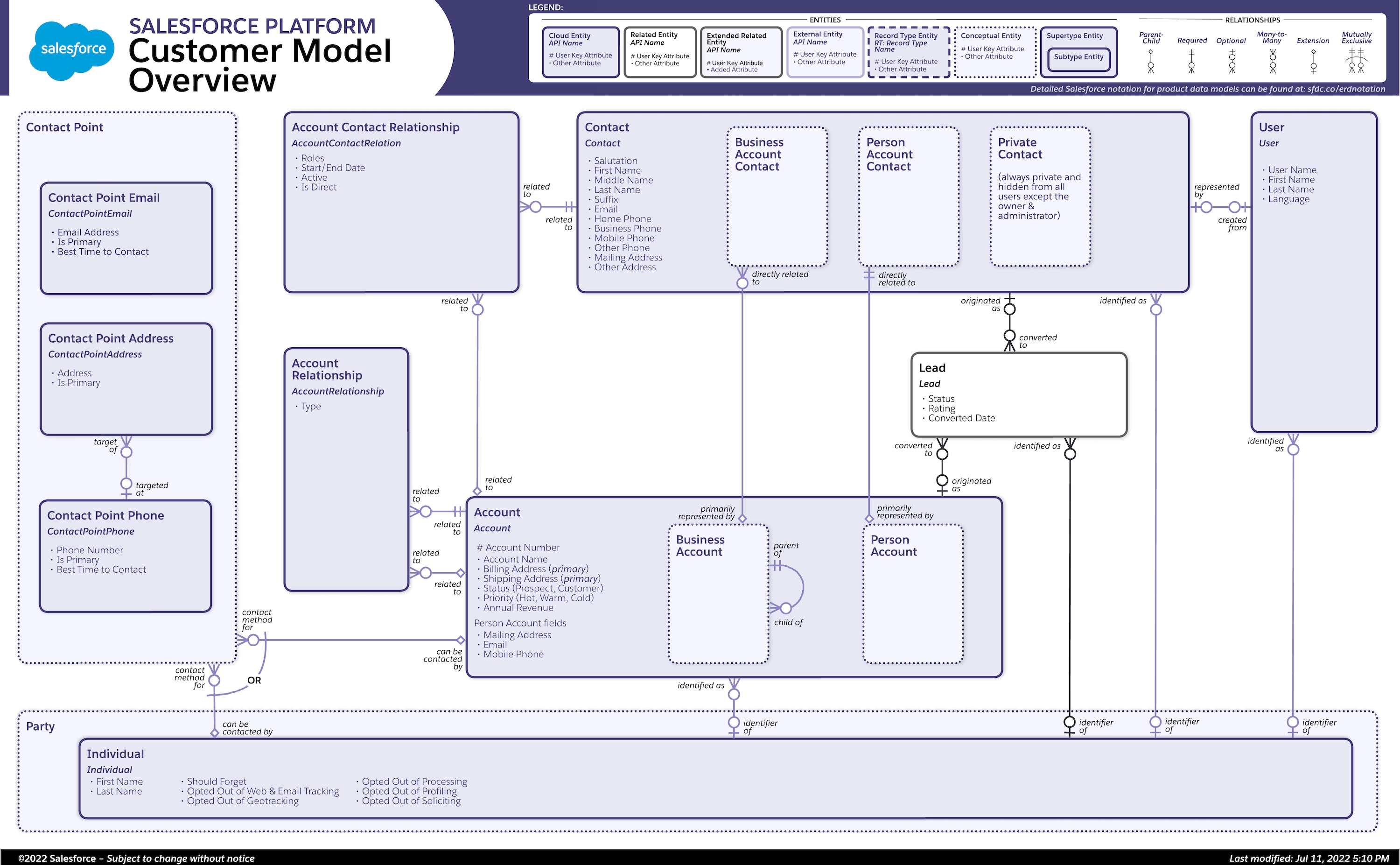Click the 'Start/End Date' attribute
Image resolution: width=1400 pixels, height=865 pixels.
click(332, 168)
